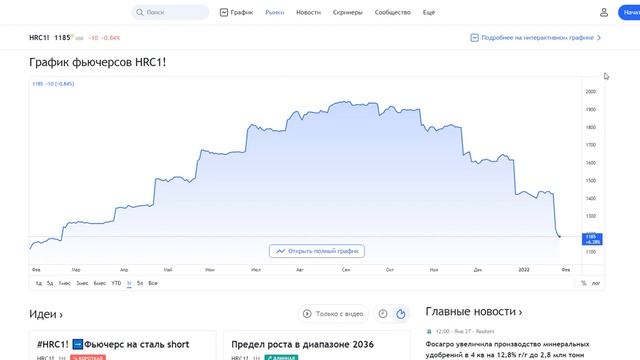Open the user profile icon
The image size is (640, 360).
click(604, 12)
